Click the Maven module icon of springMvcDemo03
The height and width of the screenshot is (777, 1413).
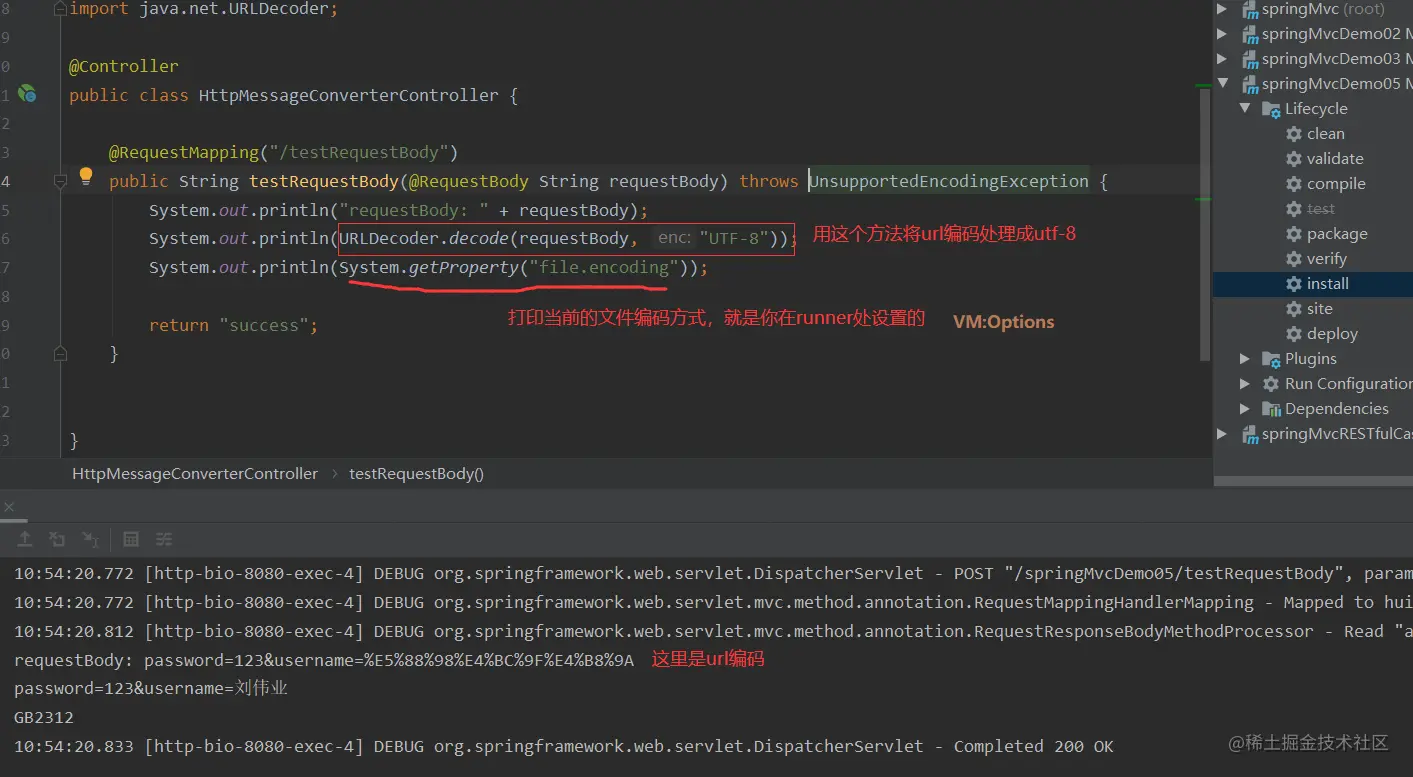(1249, 59)
